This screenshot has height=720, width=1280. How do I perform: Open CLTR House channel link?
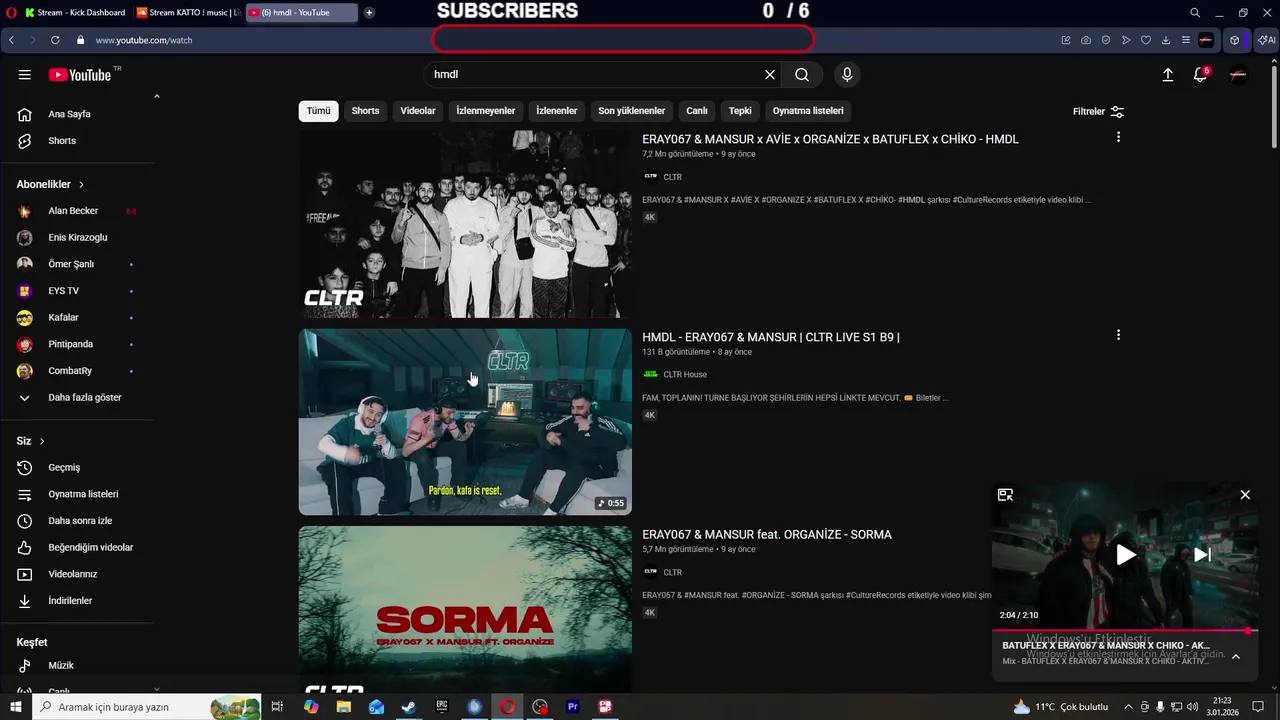(685, 374)
